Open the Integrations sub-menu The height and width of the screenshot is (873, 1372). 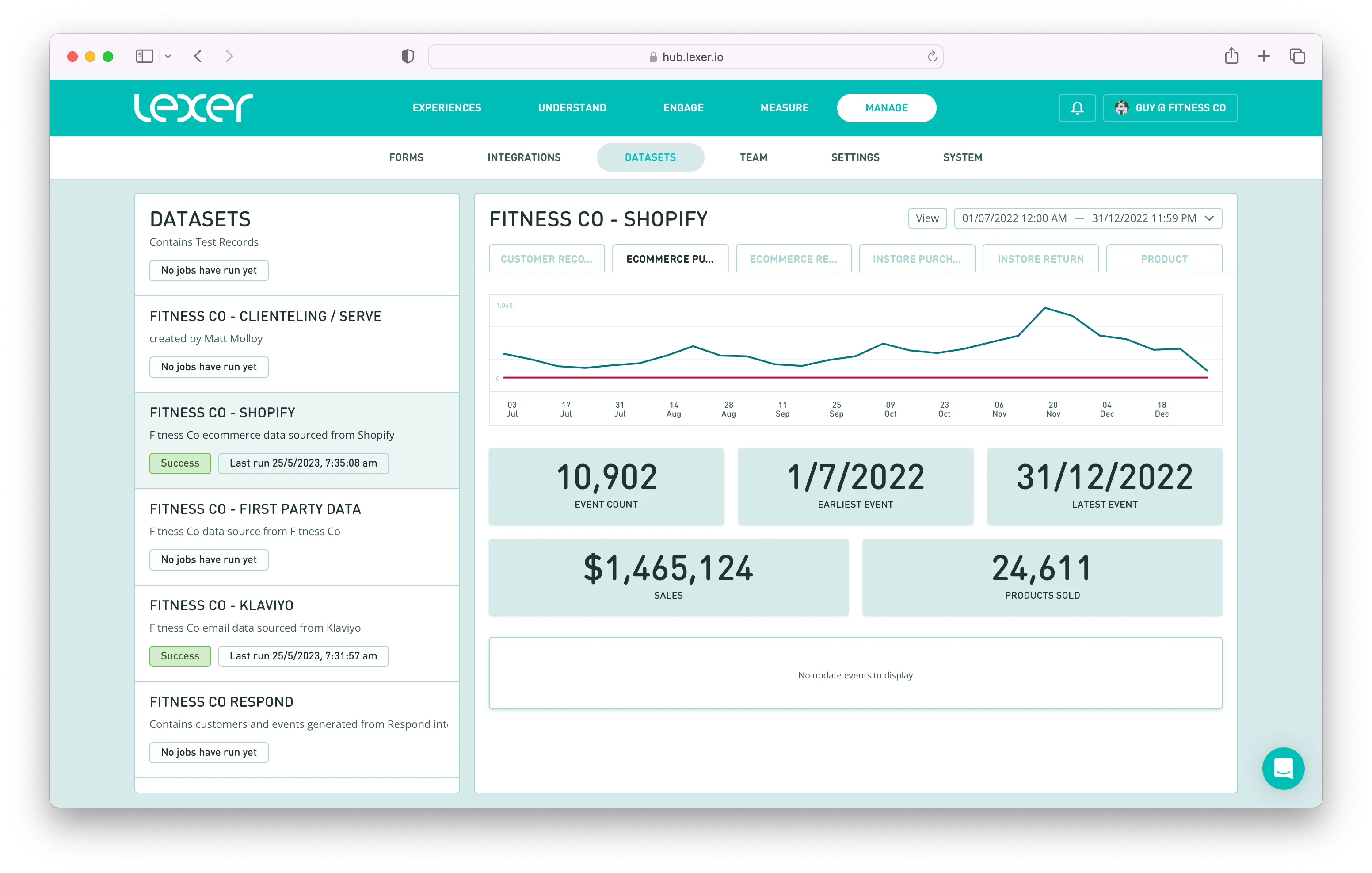pos(524,157)
